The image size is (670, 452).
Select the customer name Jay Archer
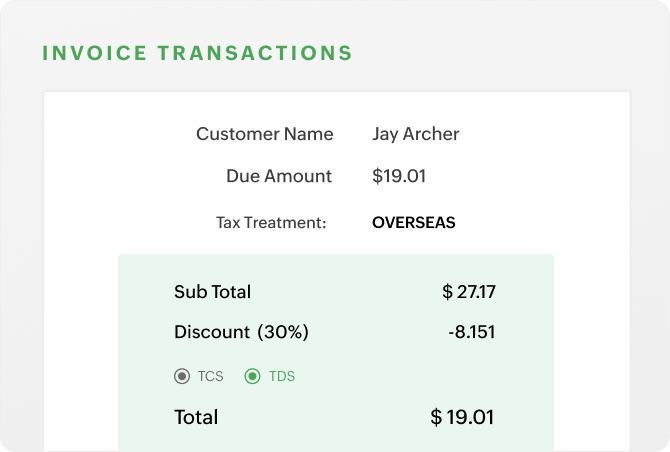415,134
